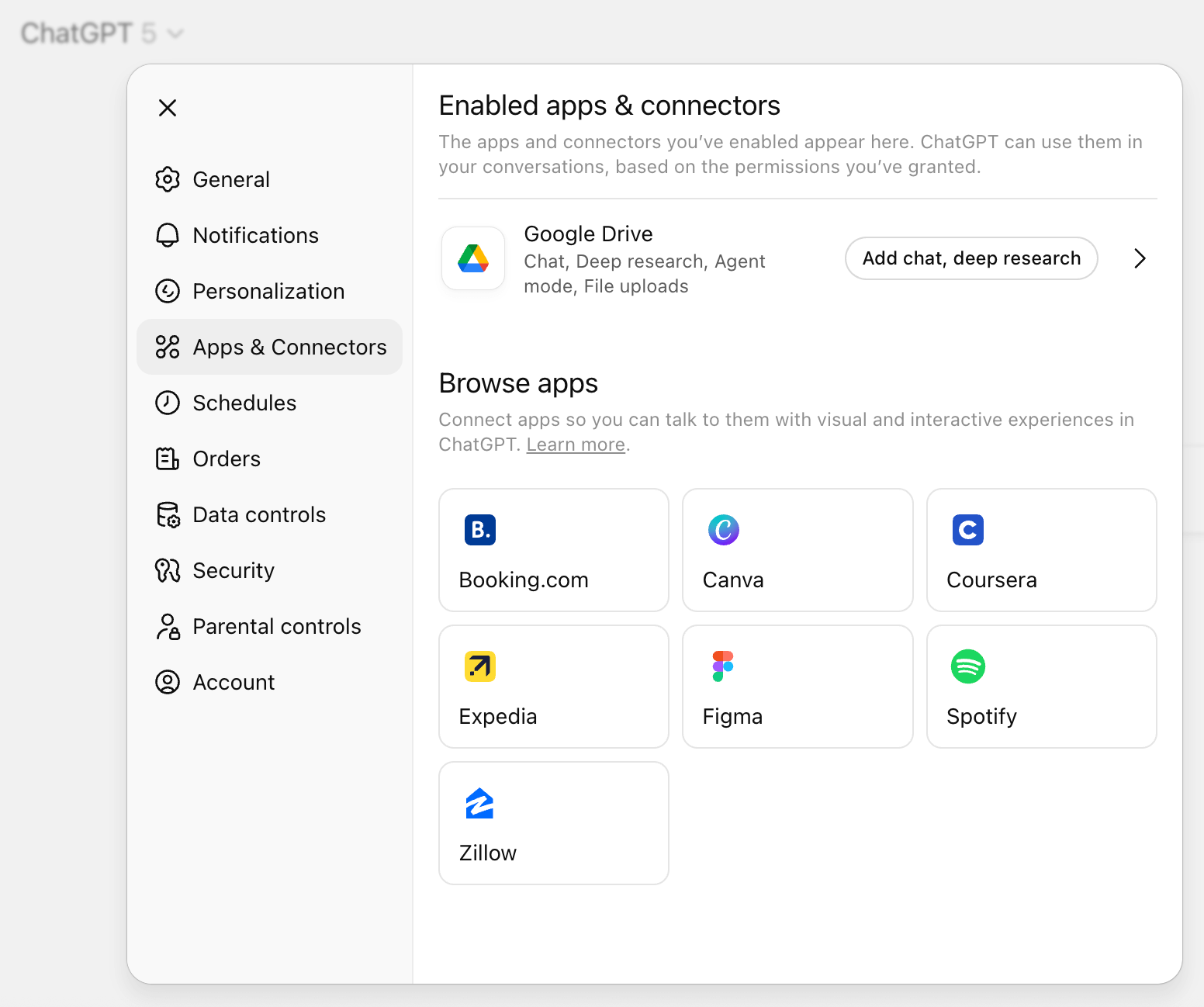Go to Personalization settings
Viewport: 1204px width, 1007px height.
268,291
